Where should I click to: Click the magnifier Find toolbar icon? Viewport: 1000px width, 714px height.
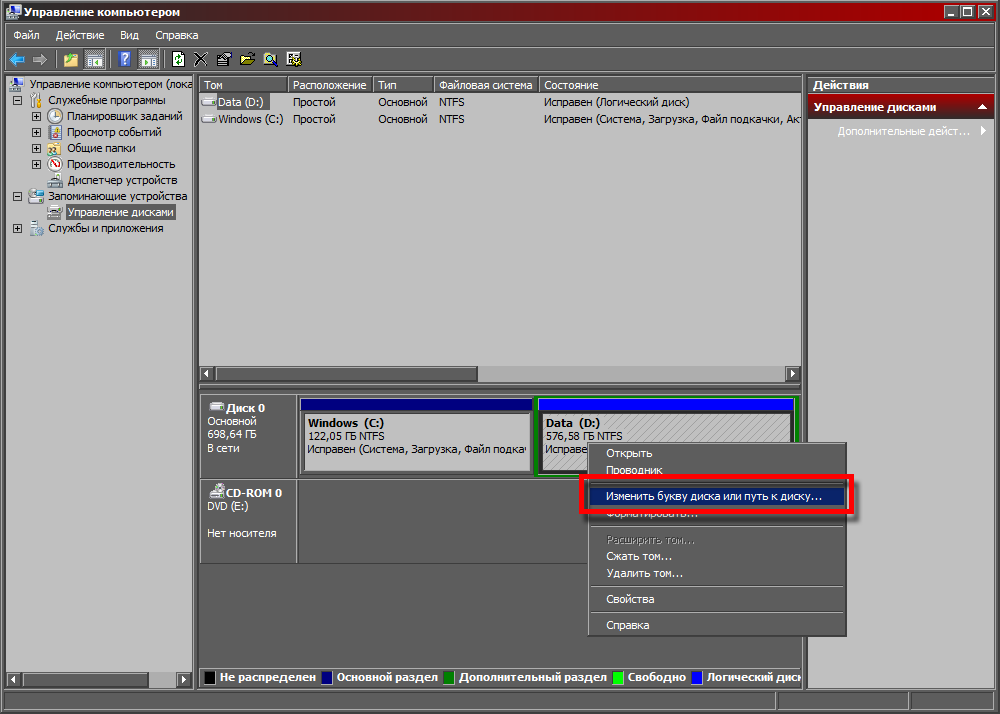(270, 60)
